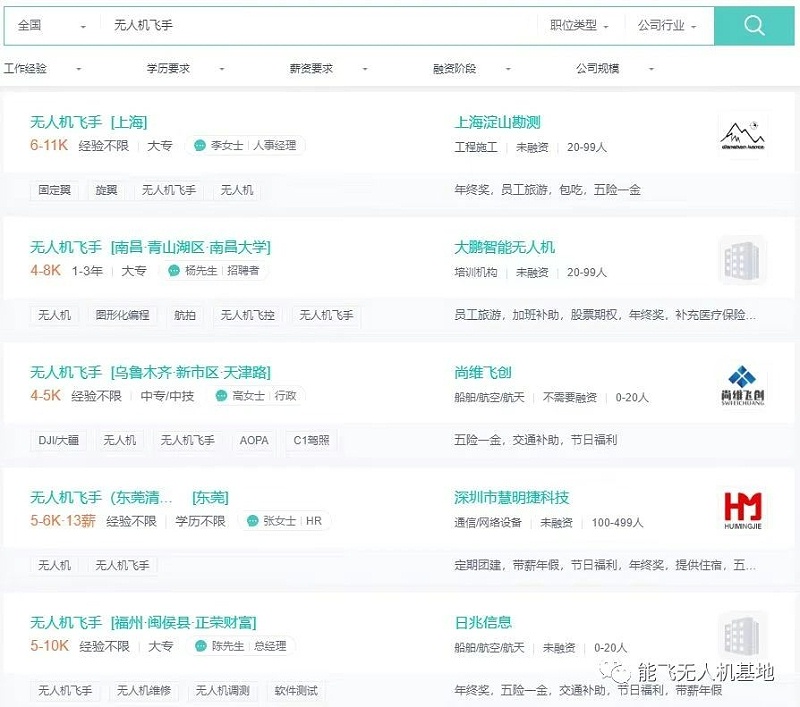Click 大鹏智能无人机 placeholder building logo
This screenshot has height=707, width=800.
pyautogui.click(x=742, y=261)
